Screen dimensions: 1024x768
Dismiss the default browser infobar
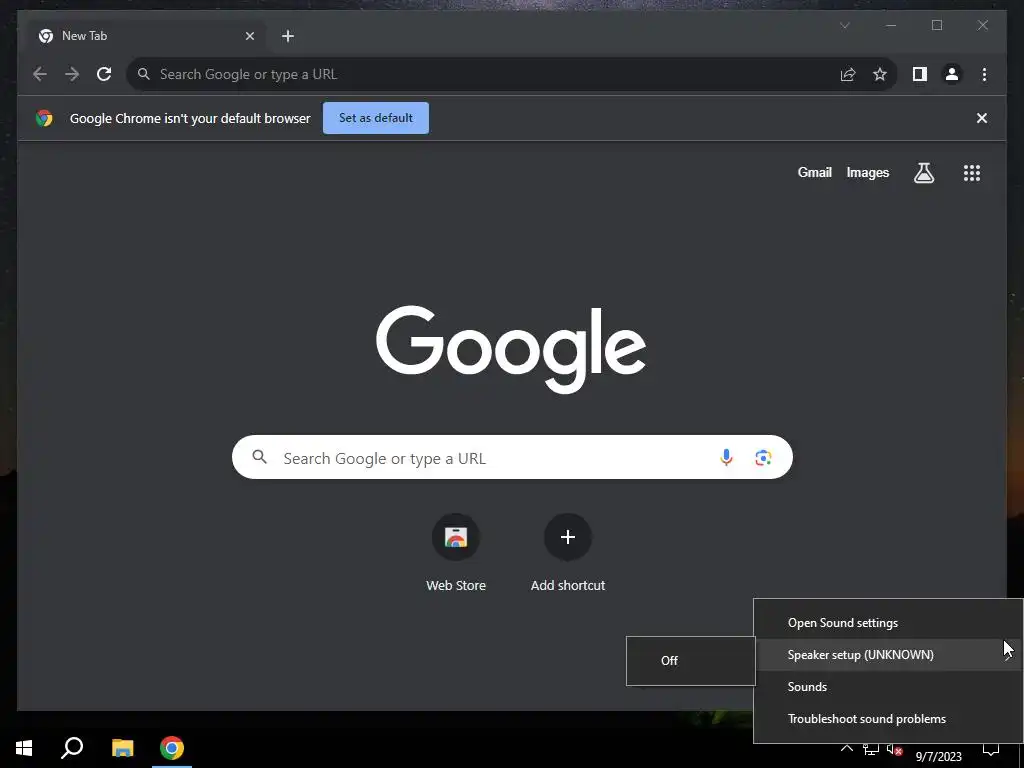982,118
